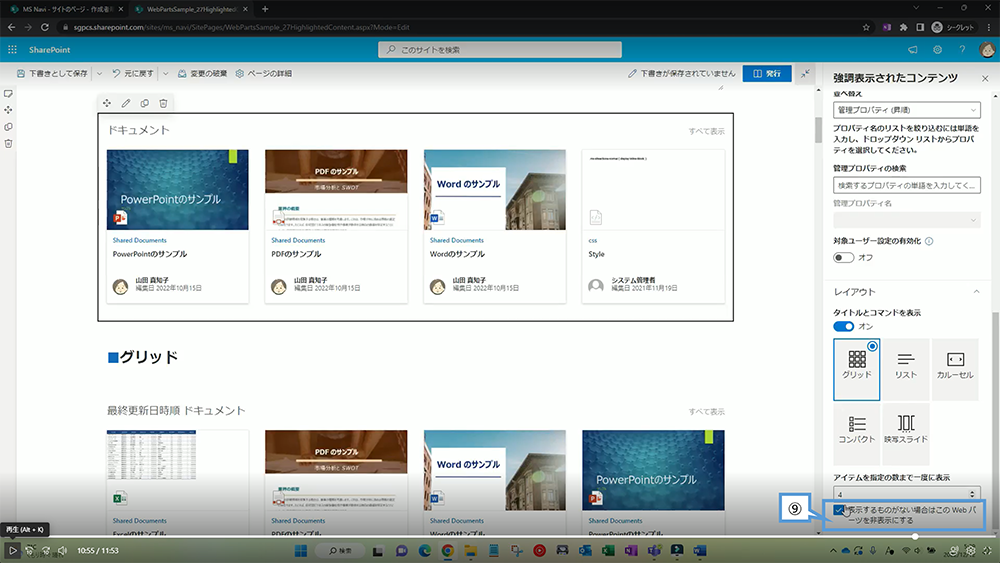
Task: Select the カルーセル layout option
Action: coord(955,370)
